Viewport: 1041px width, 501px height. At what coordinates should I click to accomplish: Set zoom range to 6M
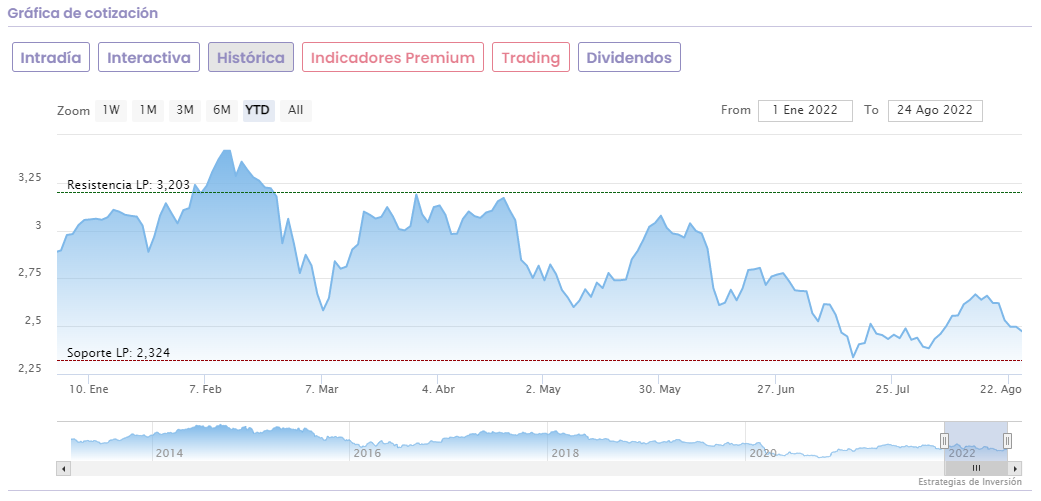pyautogui.click(x=221, y=110)
